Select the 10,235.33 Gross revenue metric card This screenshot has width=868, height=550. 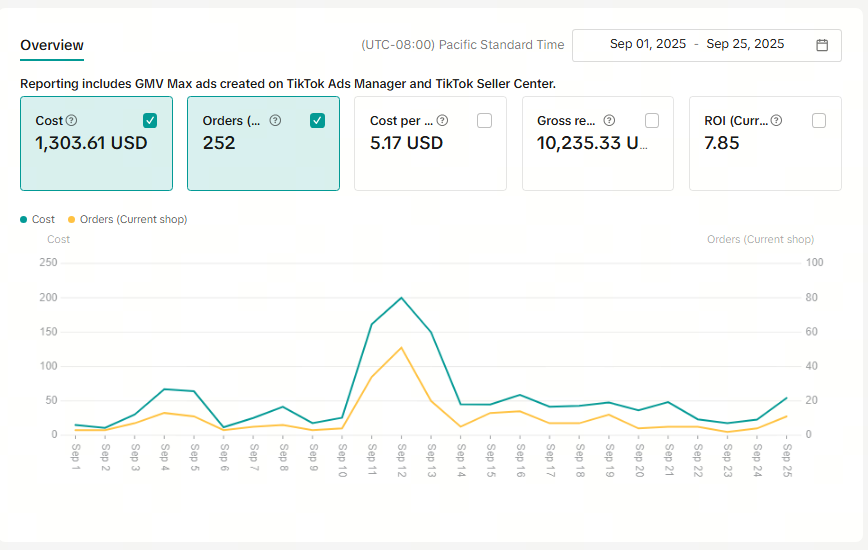tap(598, 144)
